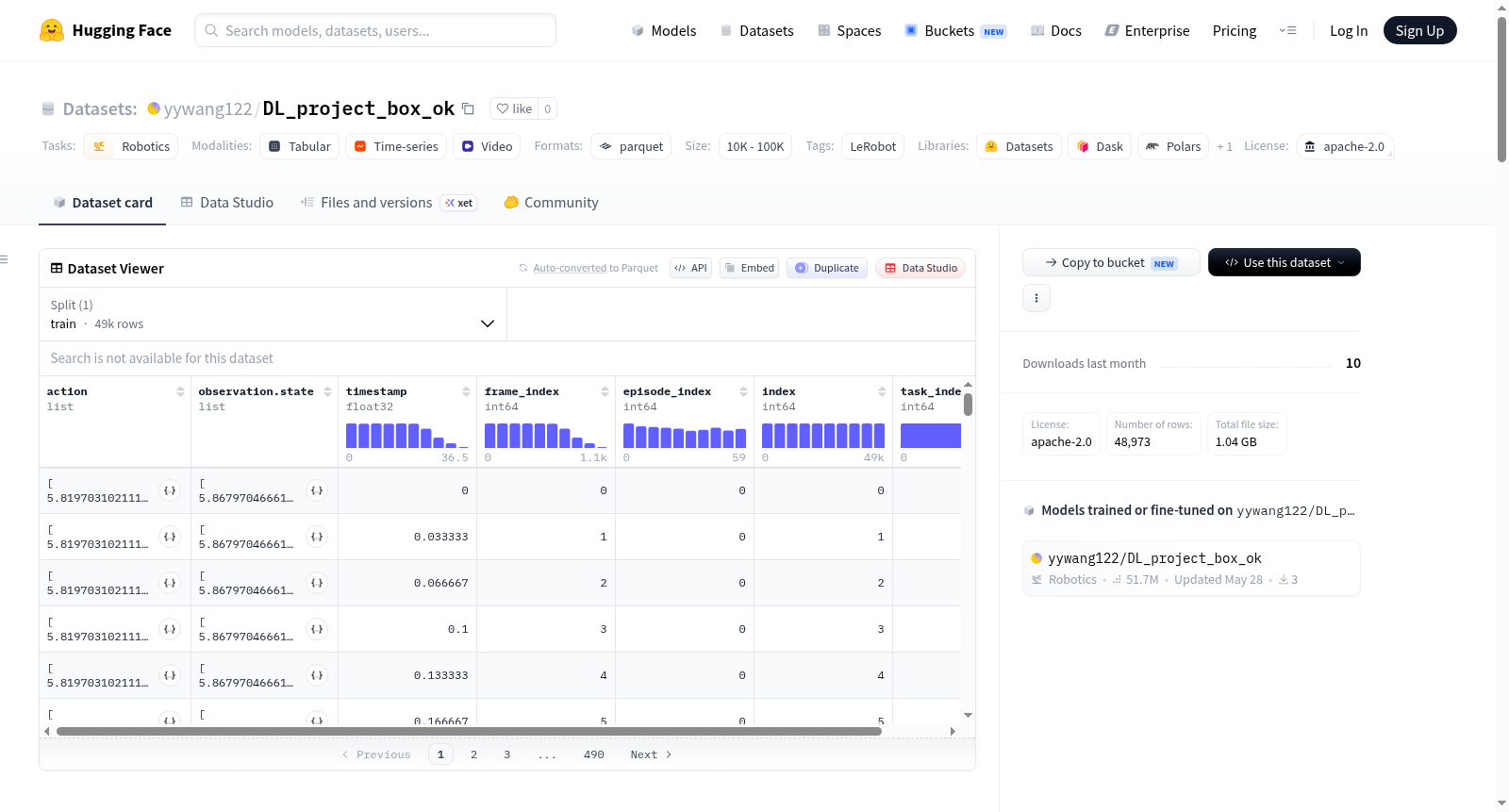Click Copy to bucket button

pyautogui.click(x=1111, y=262)
